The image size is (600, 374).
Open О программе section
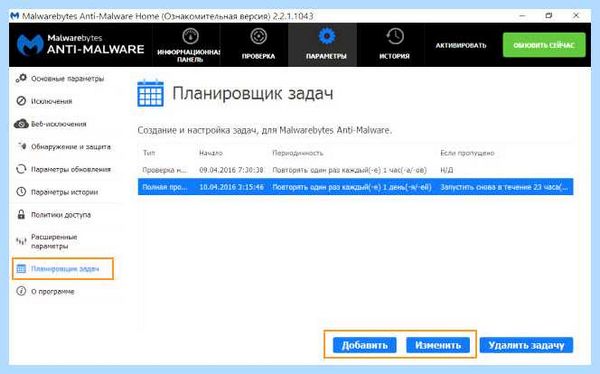[x=52, y=291]
